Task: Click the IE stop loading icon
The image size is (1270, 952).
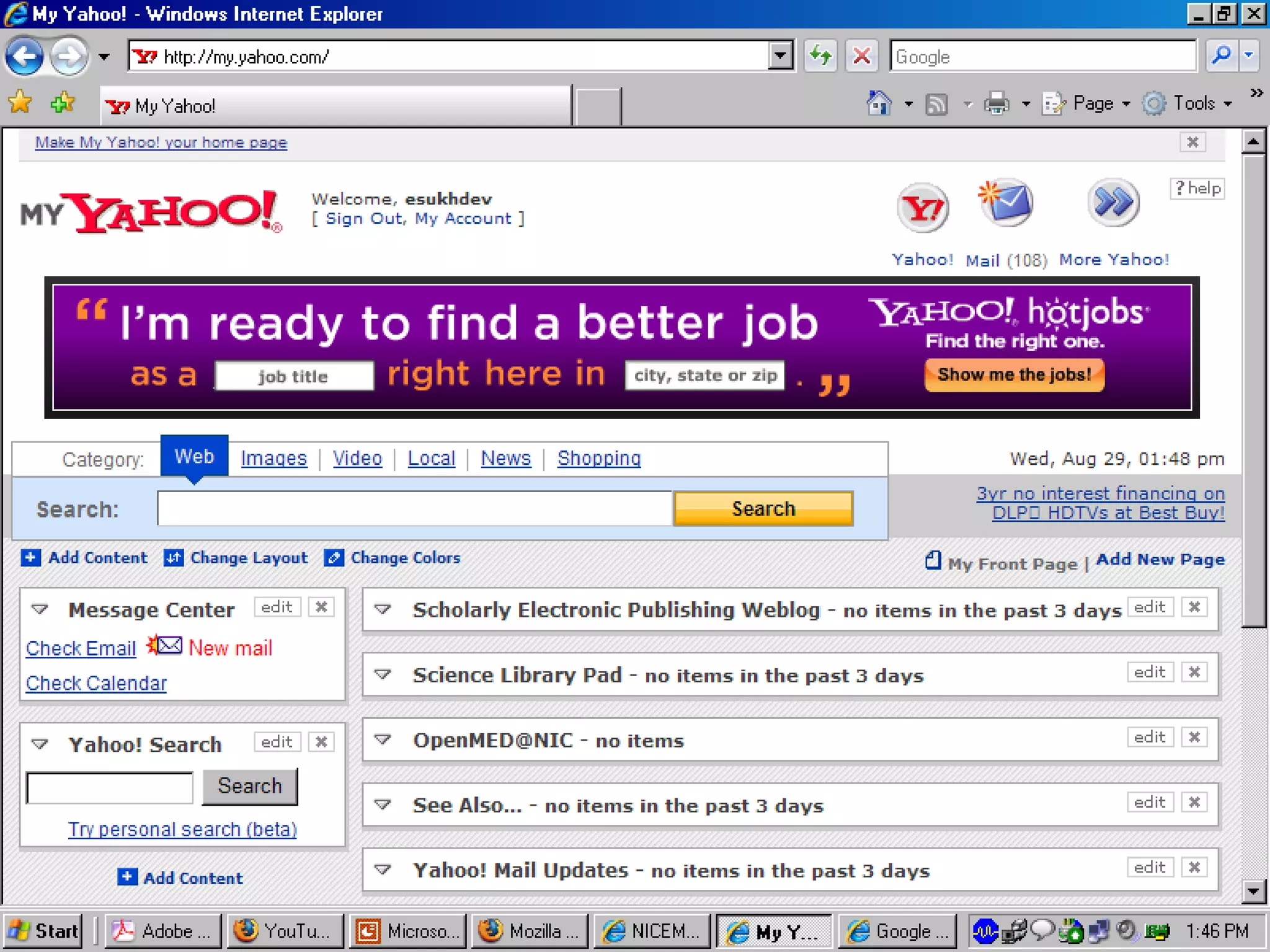Action: tap(861, 56)
